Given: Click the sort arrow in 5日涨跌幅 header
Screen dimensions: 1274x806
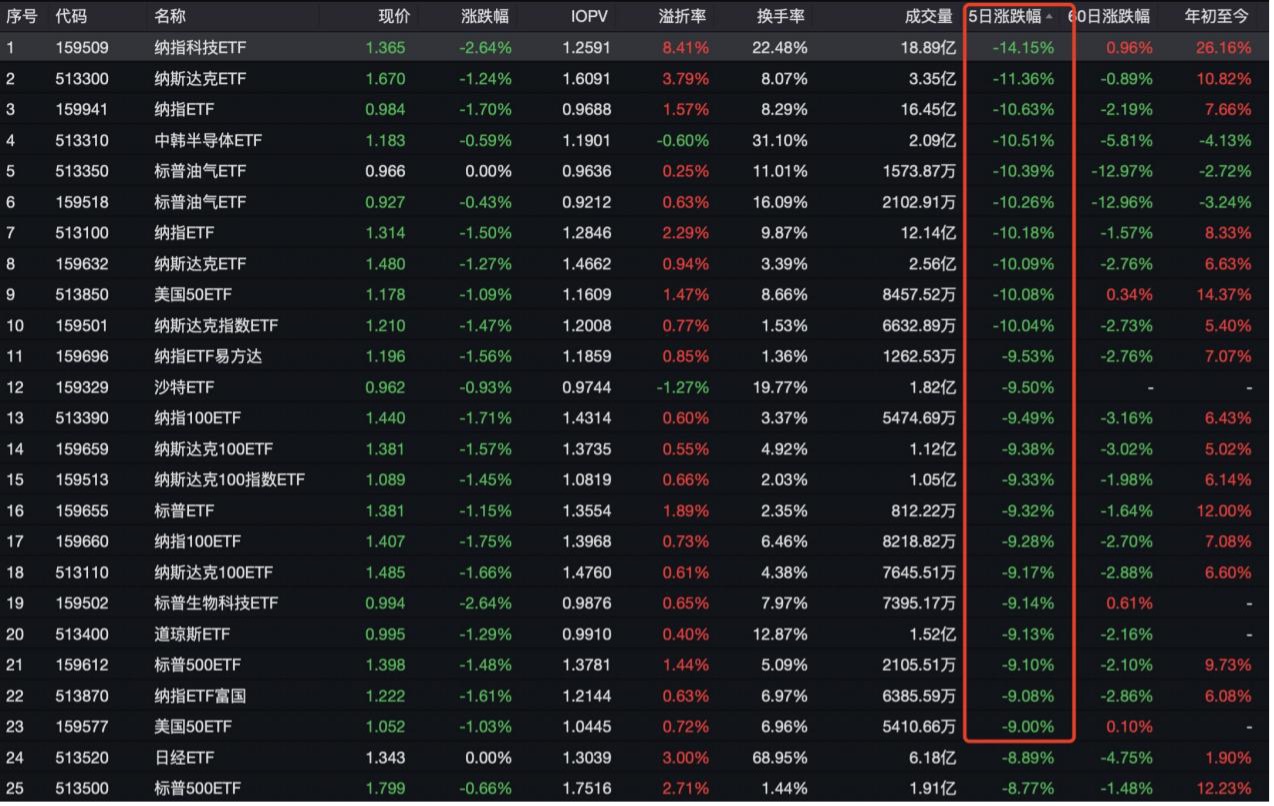Looking at the screenshot, I should coord(1049,17).
